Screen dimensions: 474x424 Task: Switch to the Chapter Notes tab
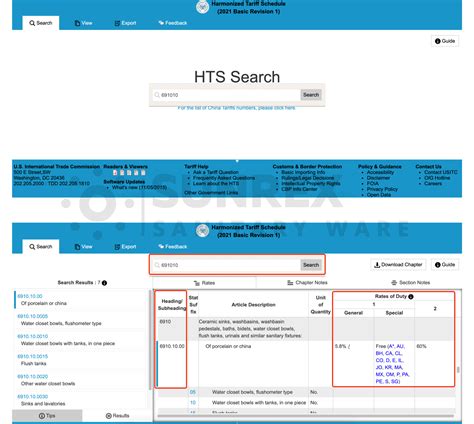click(x=307, y=283)
